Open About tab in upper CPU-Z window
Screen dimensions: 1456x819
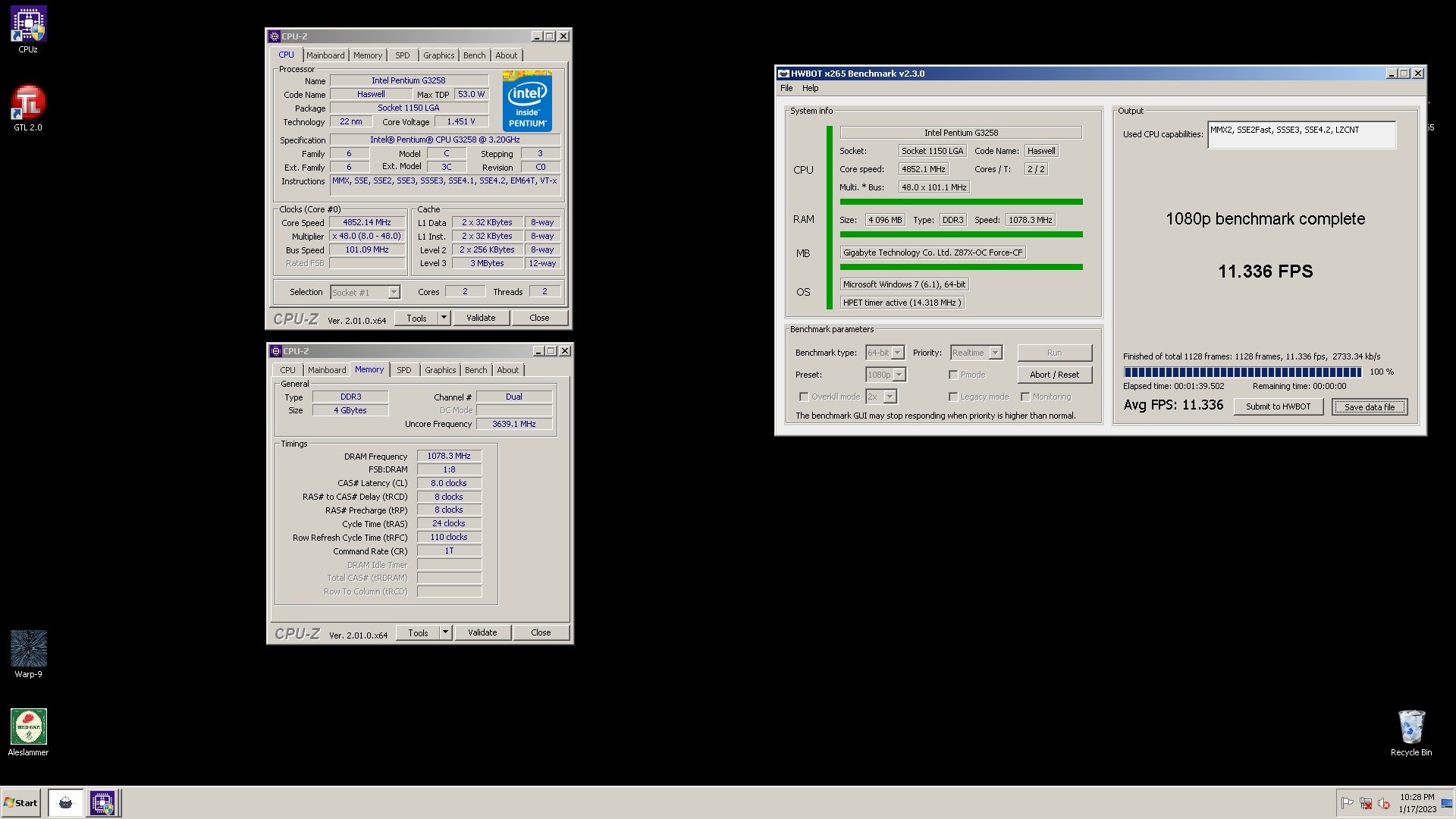(507, 55)
